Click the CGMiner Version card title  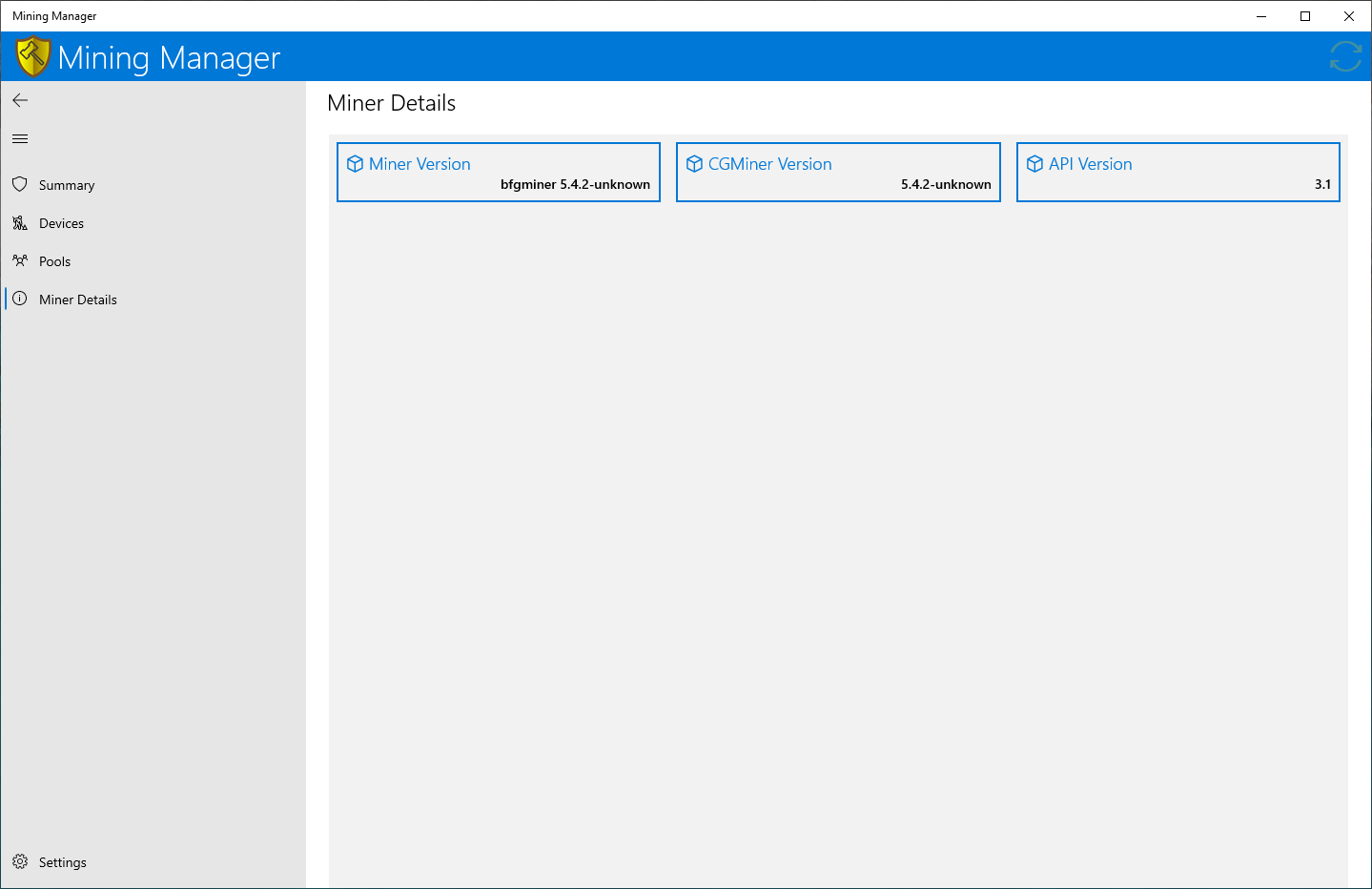tap(769, 164)
